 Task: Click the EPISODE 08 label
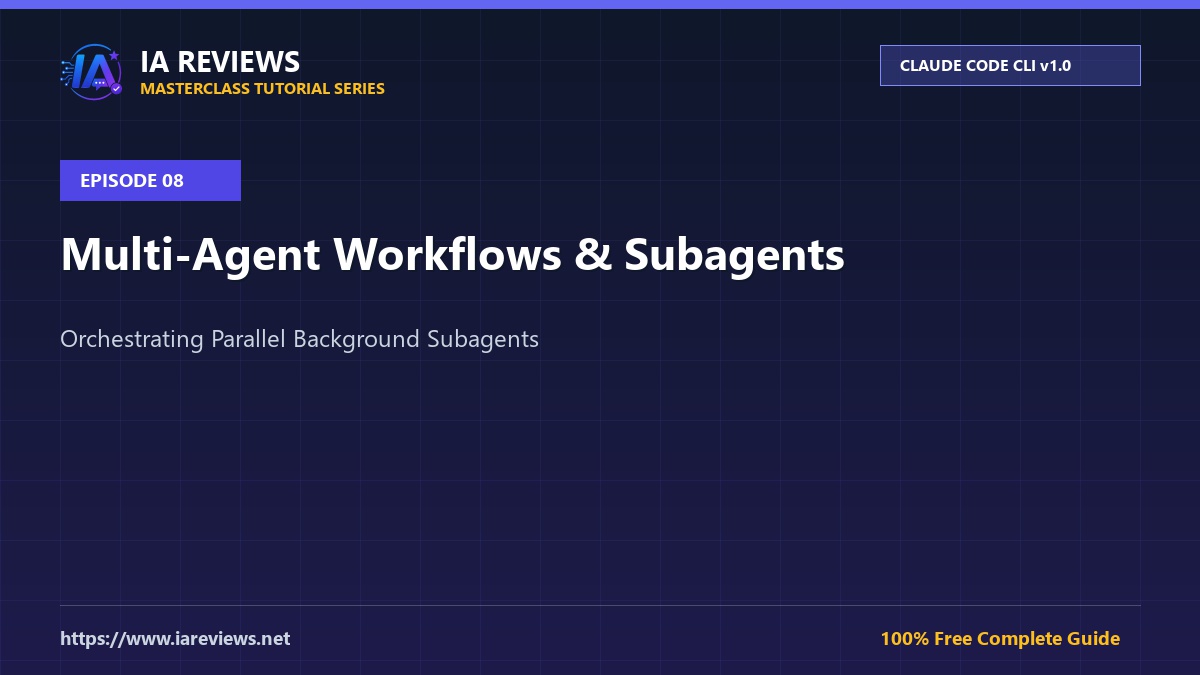click(x=150, y=181)
